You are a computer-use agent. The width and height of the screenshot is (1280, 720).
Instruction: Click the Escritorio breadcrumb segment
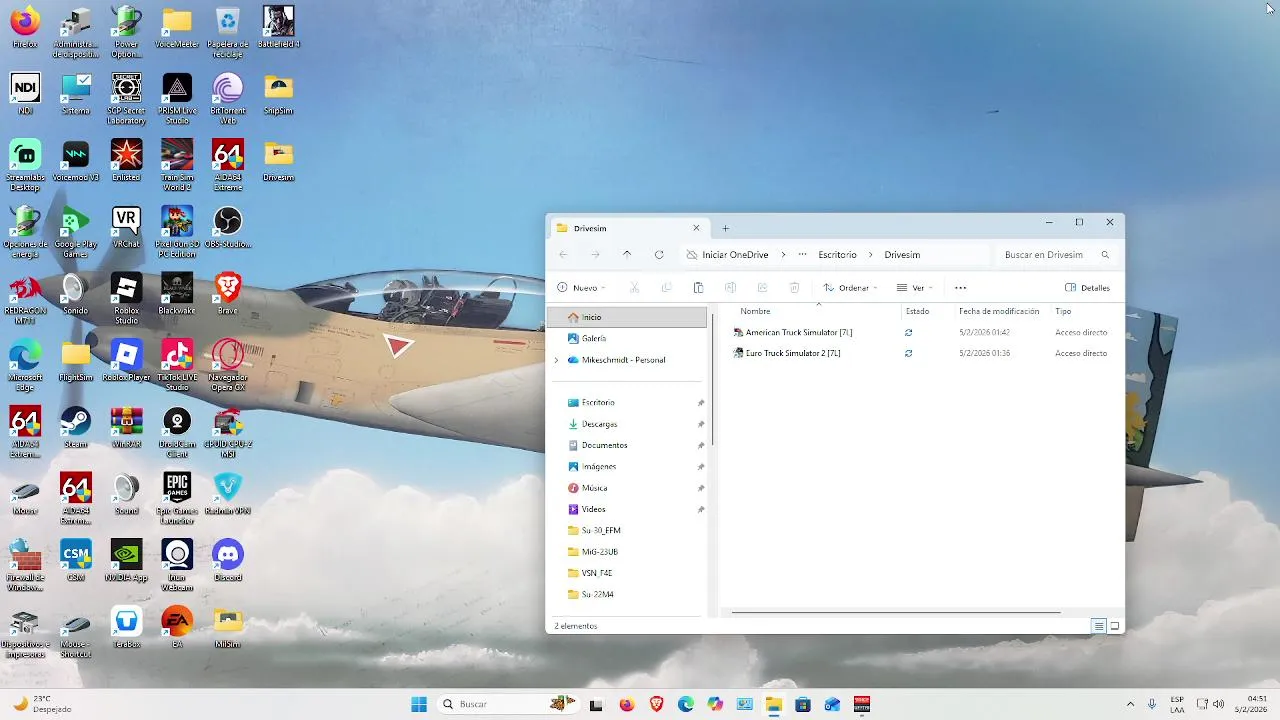click(x=837, y=255)
